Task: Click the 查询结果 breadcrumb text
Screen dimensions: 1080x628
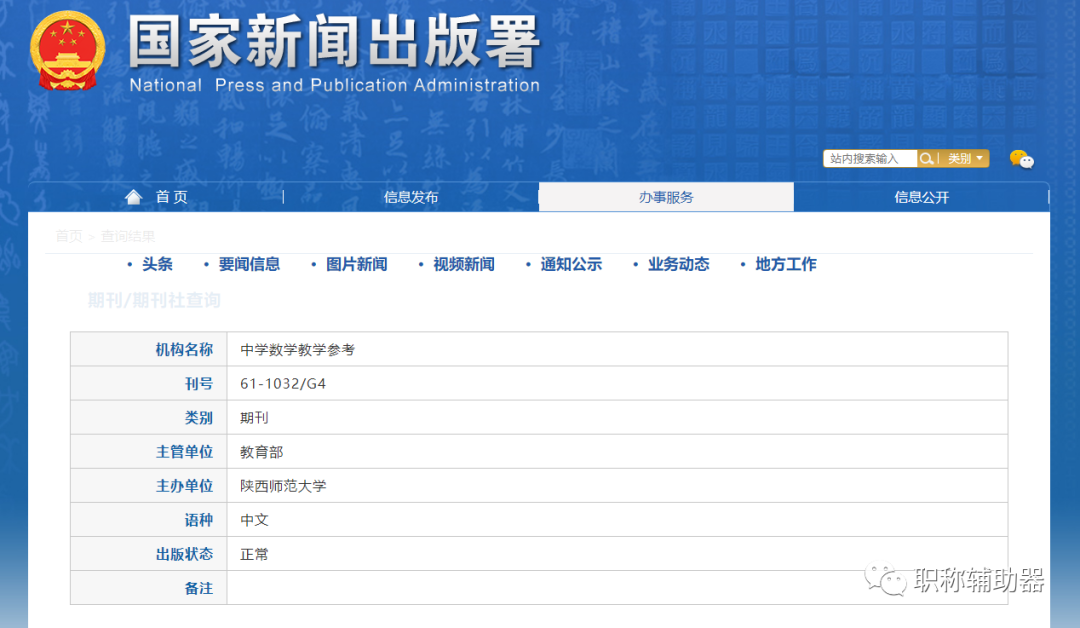Action: click(128, 236)
